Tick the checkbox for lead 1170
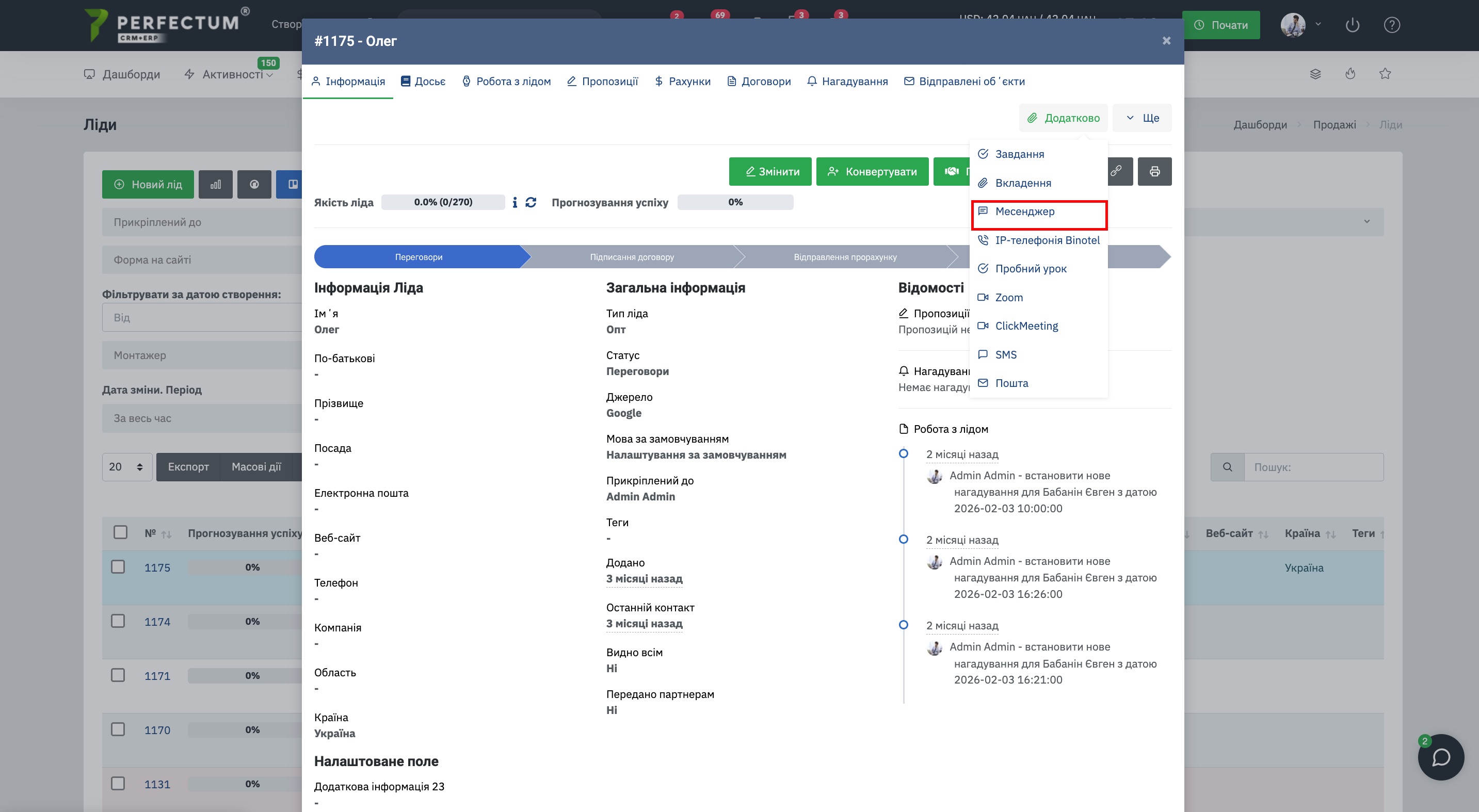The image size is (1479, 812). (x=118, y=729)
